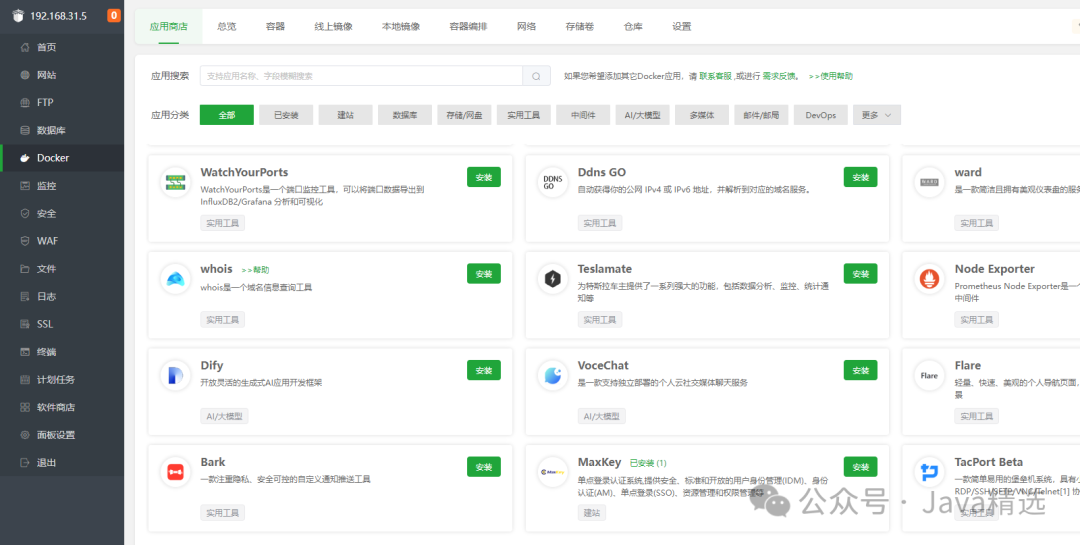Click the WatchYourPorts app icon
This screenshot has height=545, width=1080.
pos(174,183)
